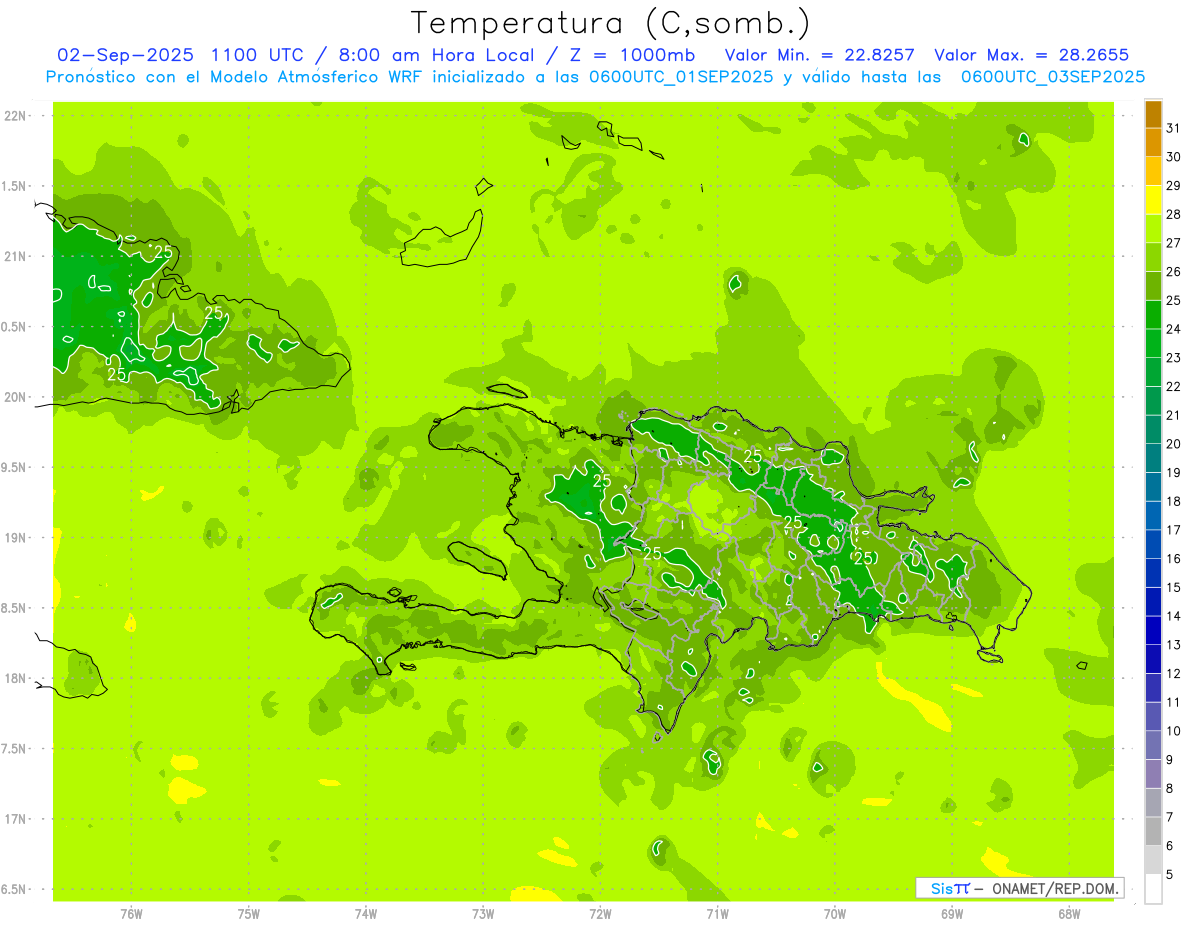This screenshot has height=927, width=1200.
Task: Click the "68W" longitude axis label
Action: coord(1069,914)
